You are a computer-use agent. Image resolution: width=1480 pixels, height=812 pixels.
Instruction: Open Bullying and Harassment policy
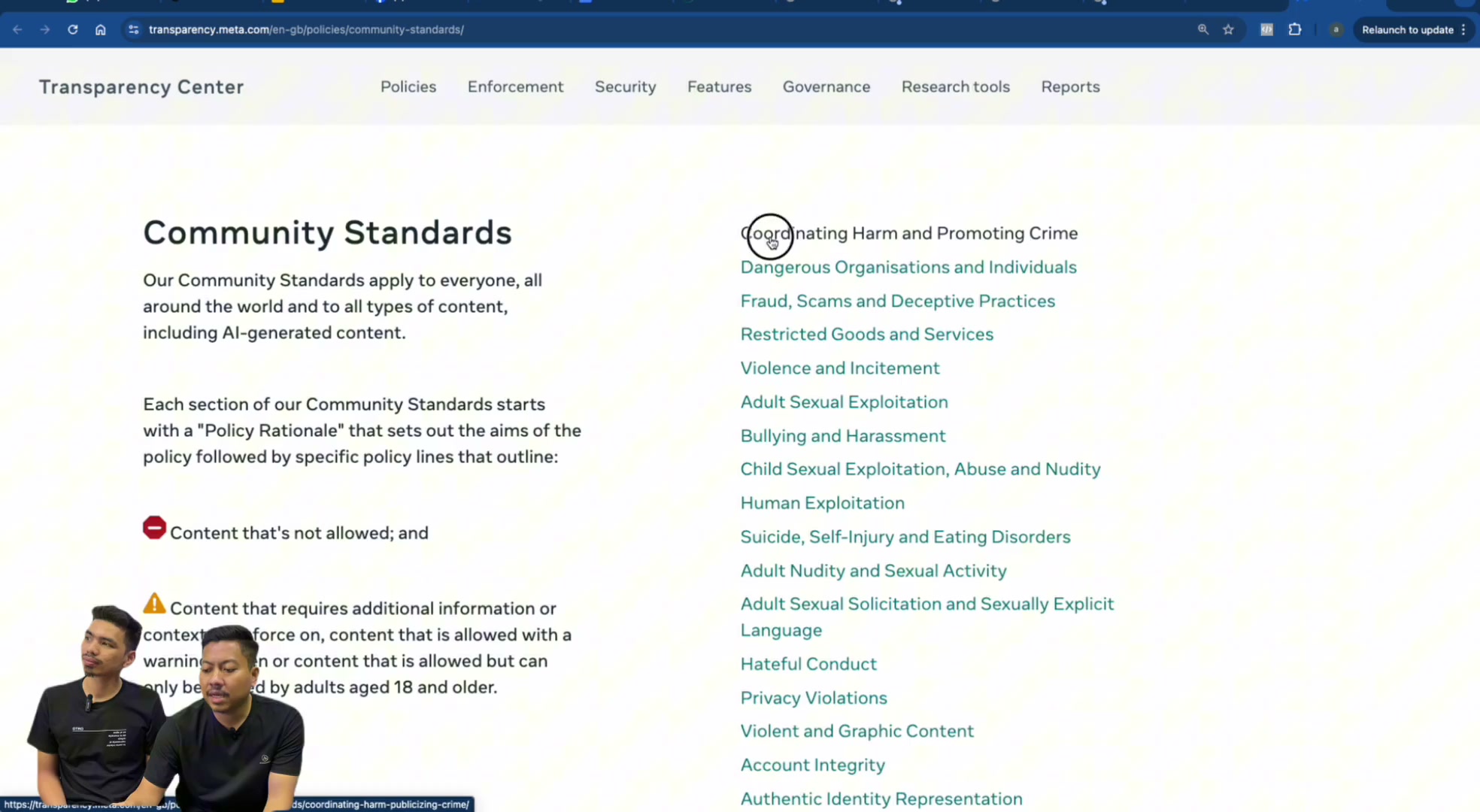click(842, 435)
